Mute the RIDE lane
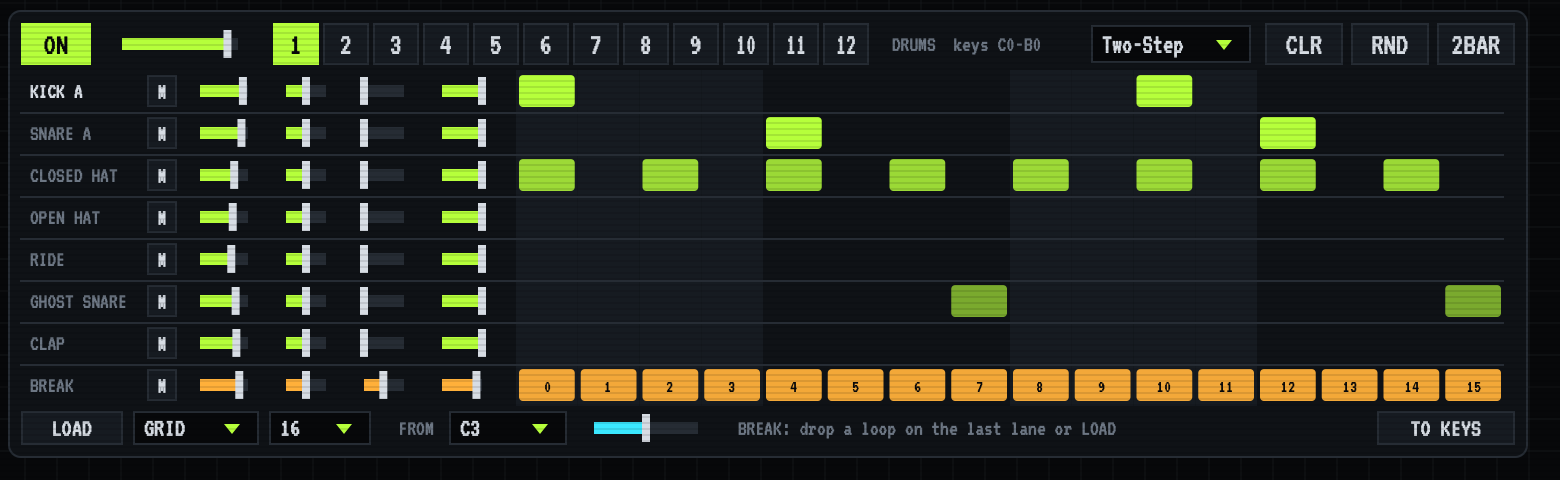 [161, 260]
